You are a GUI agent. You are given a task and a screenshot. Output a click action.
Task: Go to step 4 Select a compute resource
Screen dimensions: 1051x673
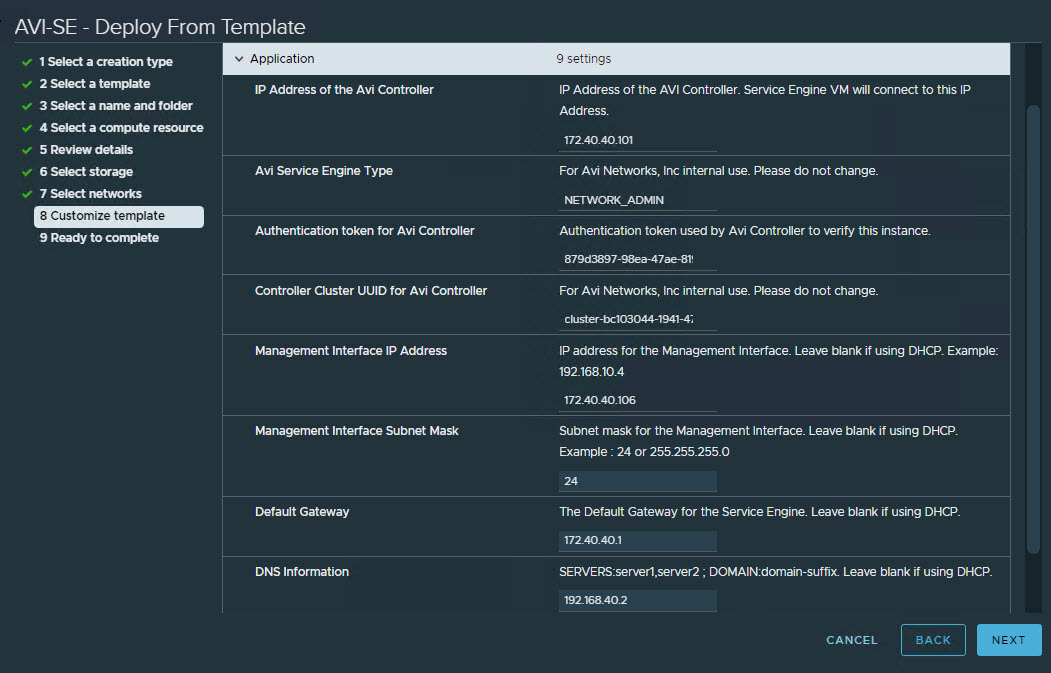click(120, 128)
